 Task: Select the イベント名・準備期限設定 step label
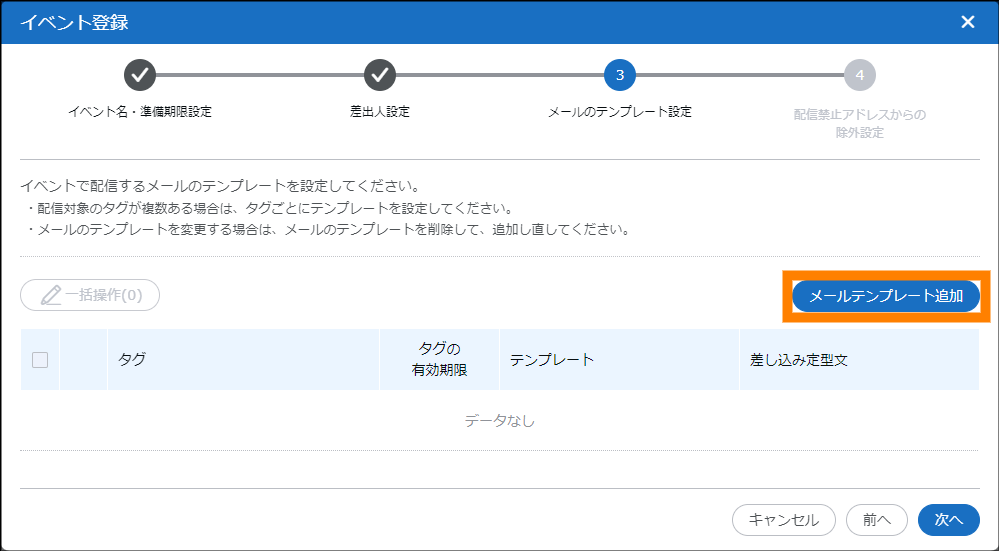coord(140,111)
